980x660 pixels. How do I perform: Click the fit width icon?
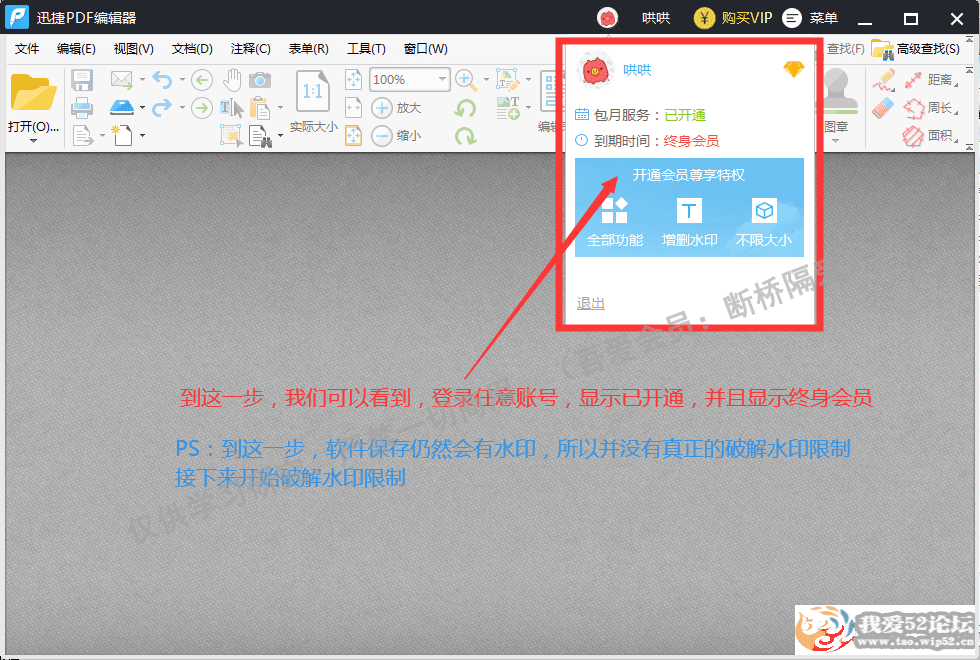pos(353,108)
